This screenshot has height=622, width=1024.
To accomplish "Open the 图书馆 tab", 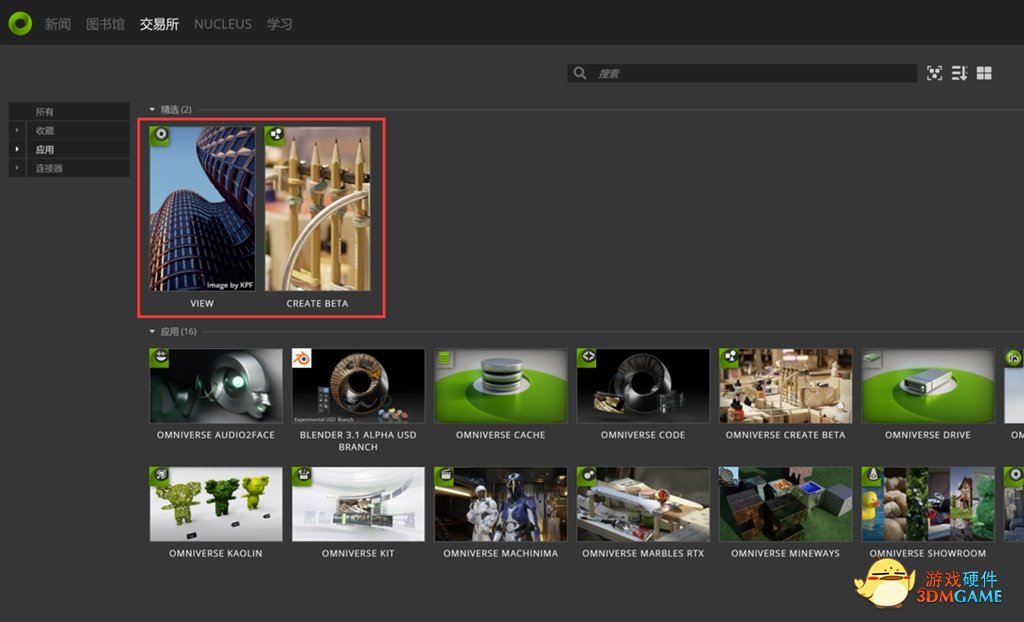I will [x=105, y=24].
